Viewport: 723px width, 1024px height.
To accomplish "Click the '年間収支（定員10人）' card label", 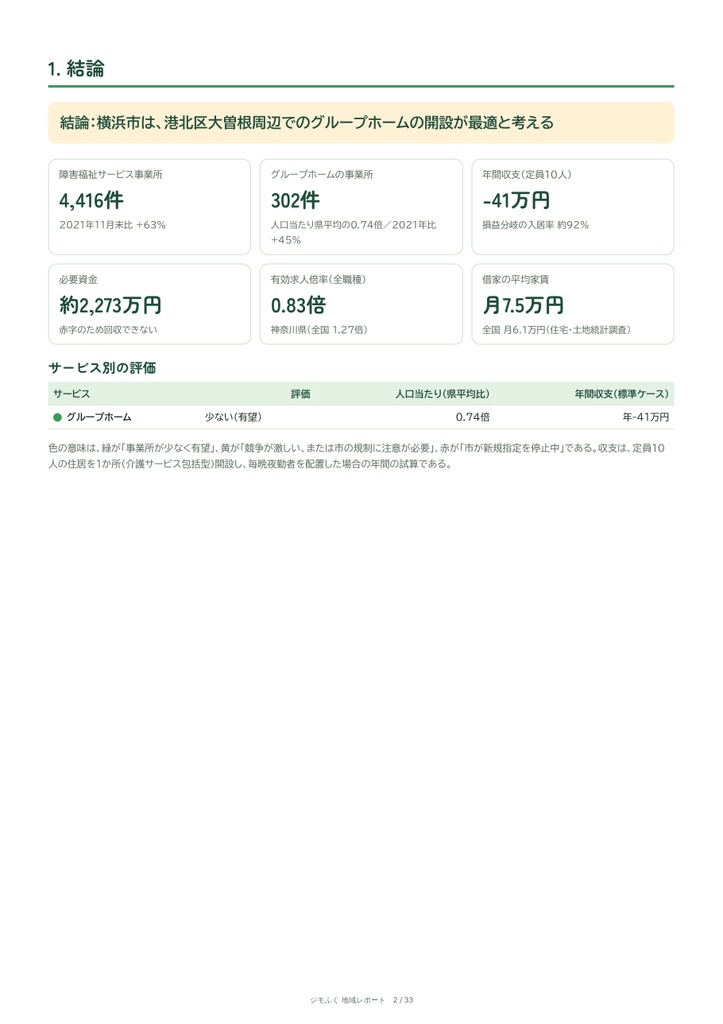I will (527, 174).
